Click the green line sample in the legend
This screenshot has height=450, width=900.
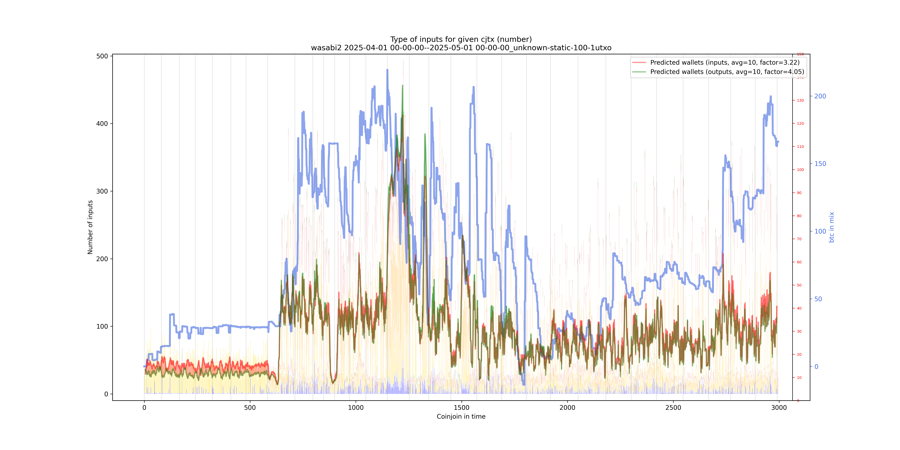tap(639, 71)
